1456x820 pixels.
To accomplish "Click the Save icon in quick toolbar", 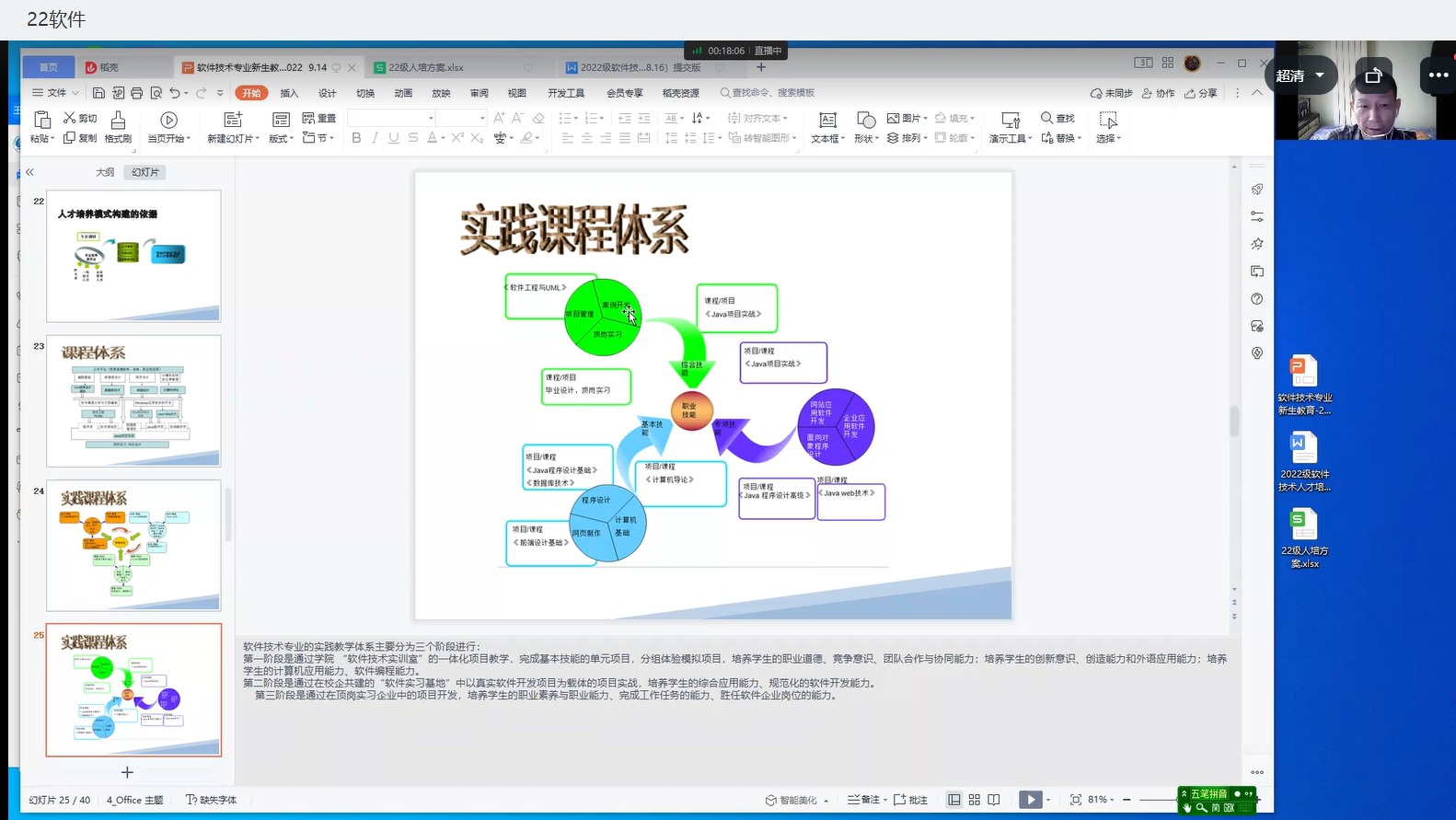I will (x=99, y=93).
